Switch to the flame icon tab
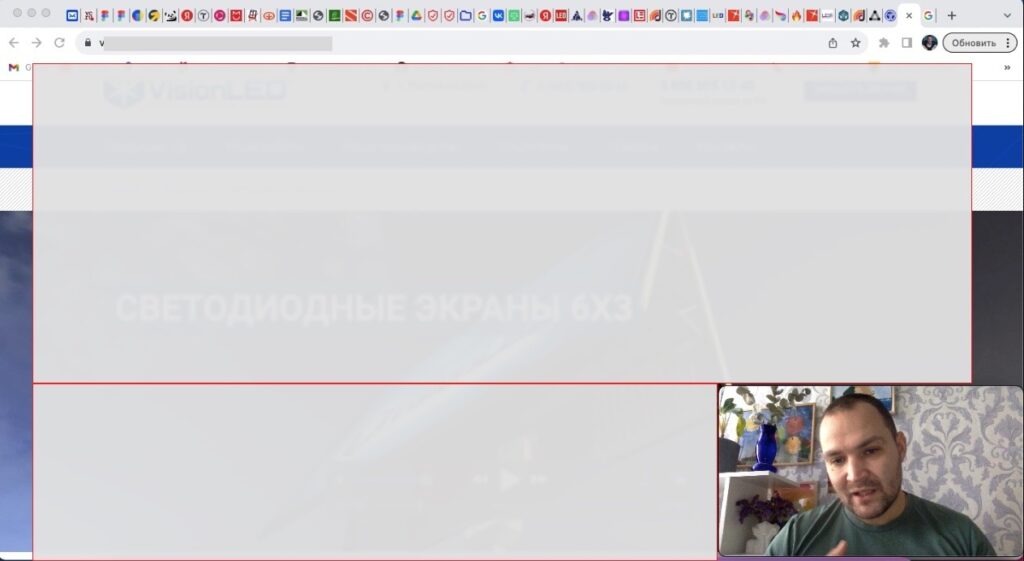 click(796, 16)
